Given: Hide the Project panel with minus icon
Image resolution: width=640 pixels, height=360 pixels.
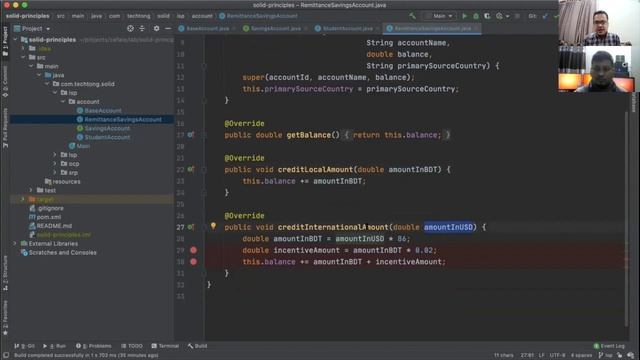Looking at the screenshot, I should click(168, 29).
